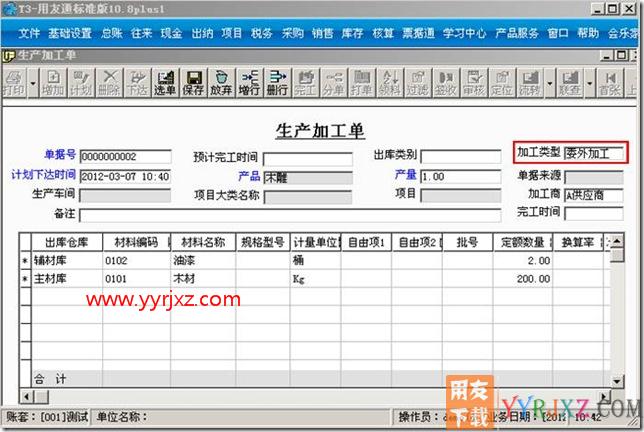Click the 增加 (add) toolbar icon

[x=53, y=83]
